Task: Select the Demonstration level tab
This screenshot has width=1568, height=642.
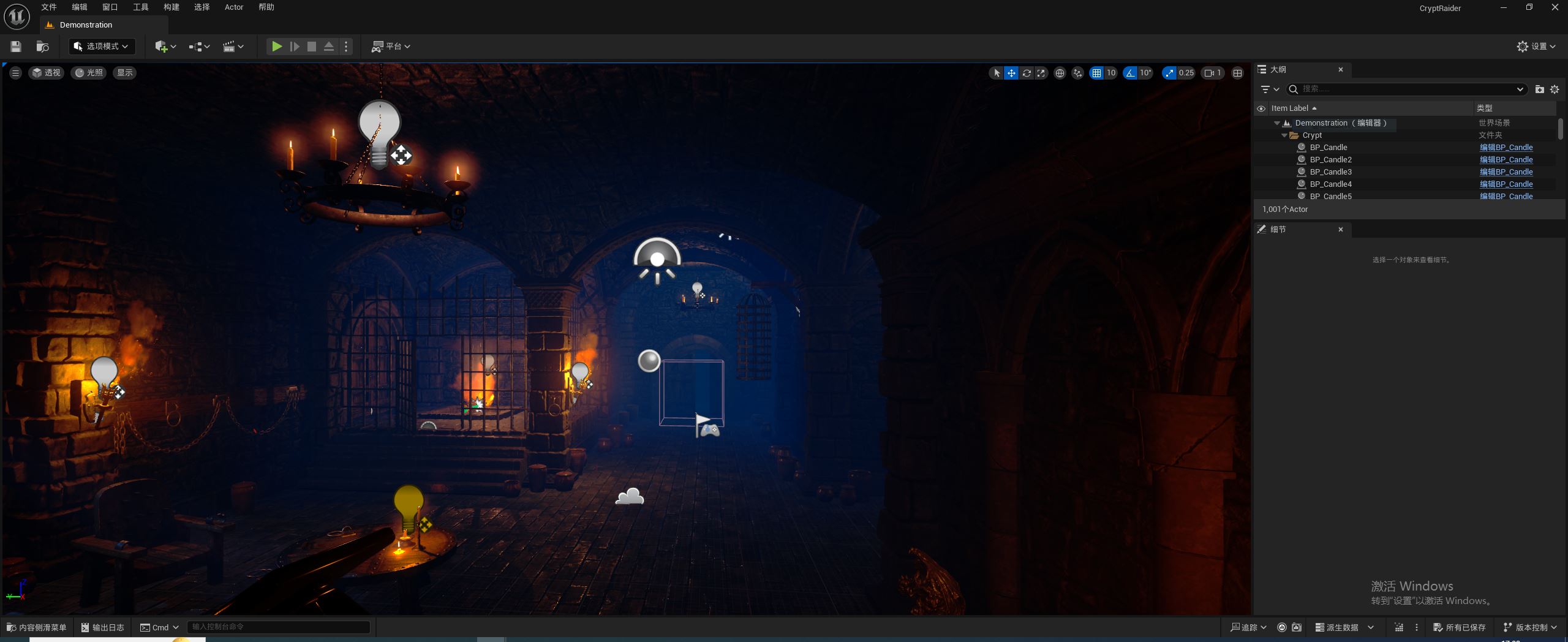Action: click(x=104, y=25)
